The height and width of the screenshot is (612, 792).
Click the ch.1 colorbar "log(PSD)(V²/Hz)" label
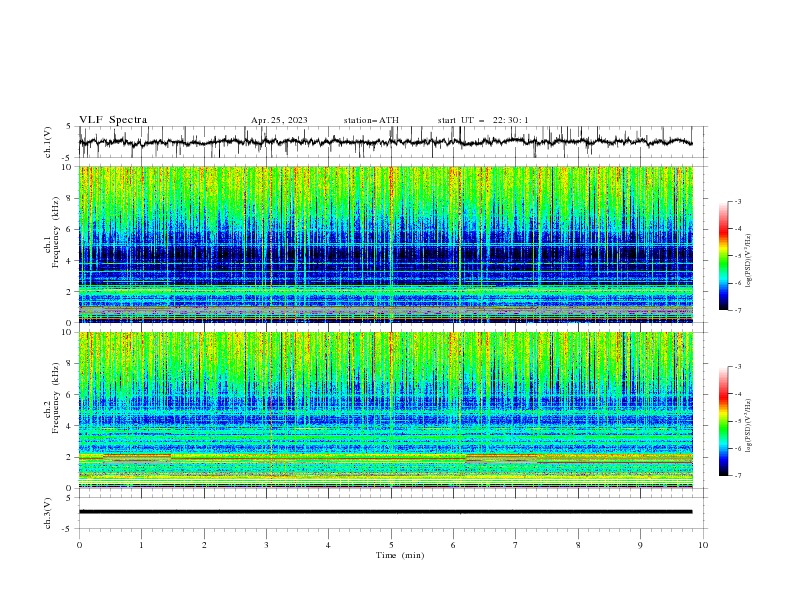click(749, 261)
